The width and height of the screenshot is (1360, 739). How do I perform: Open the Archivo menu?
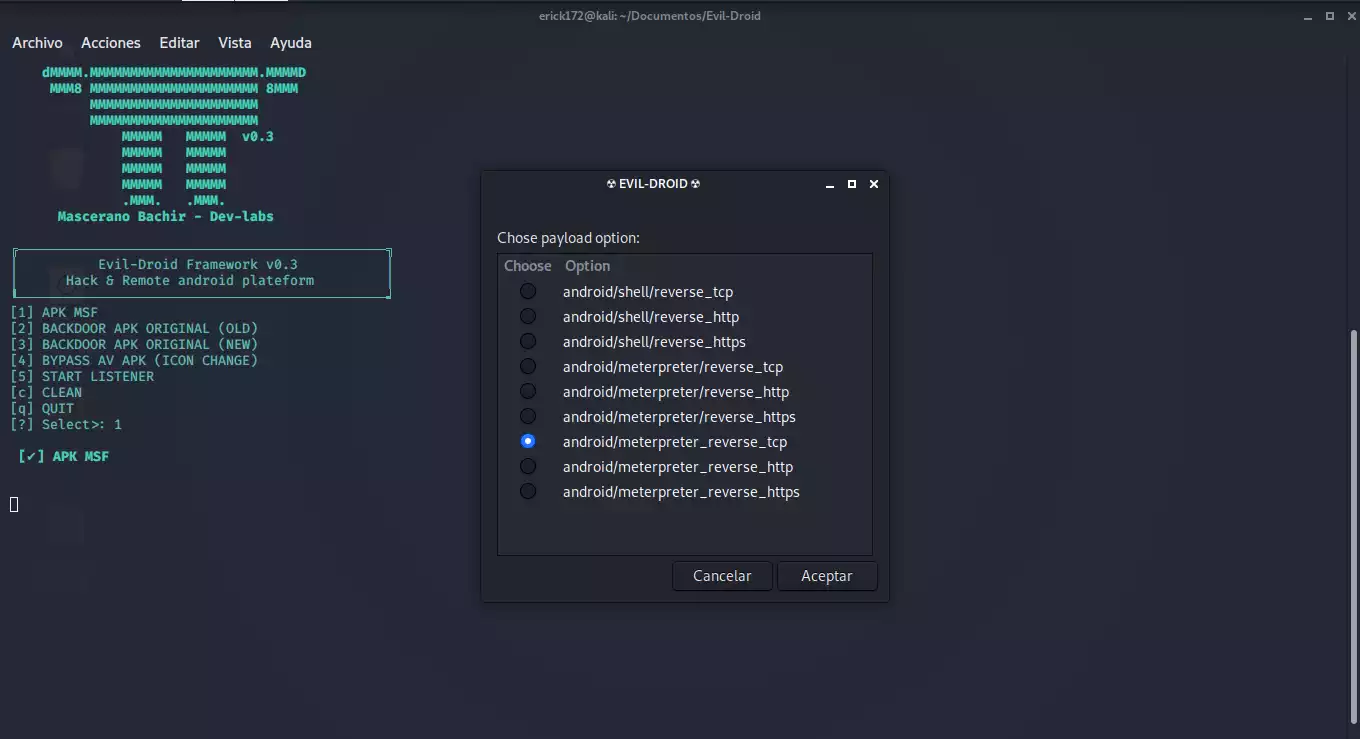(x=37, y=43)
